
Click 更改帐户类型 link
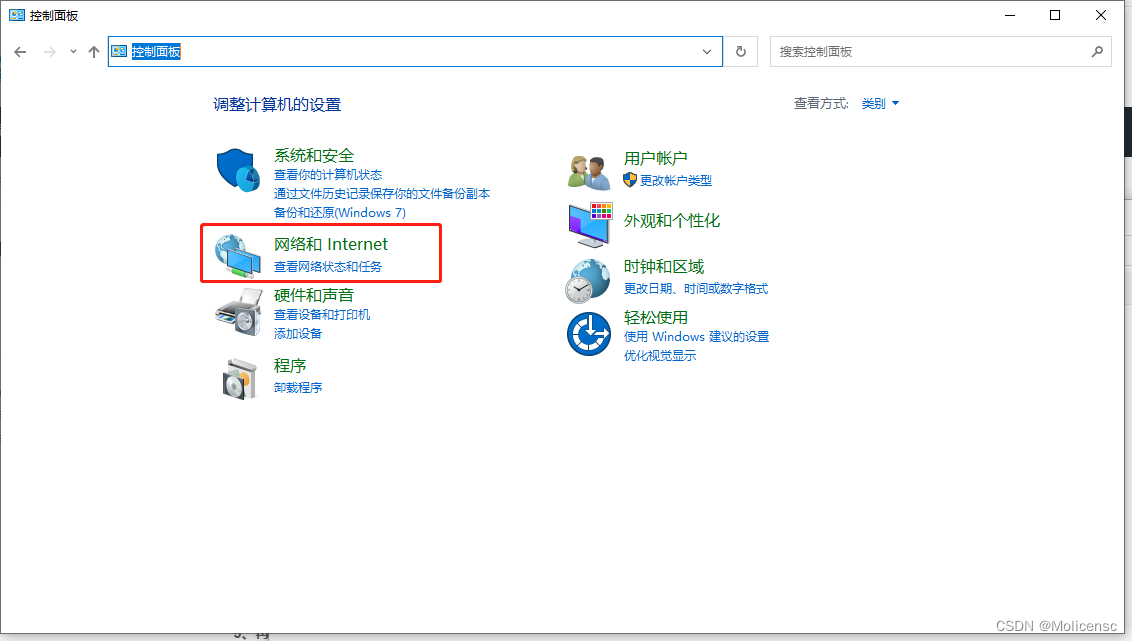676,180
